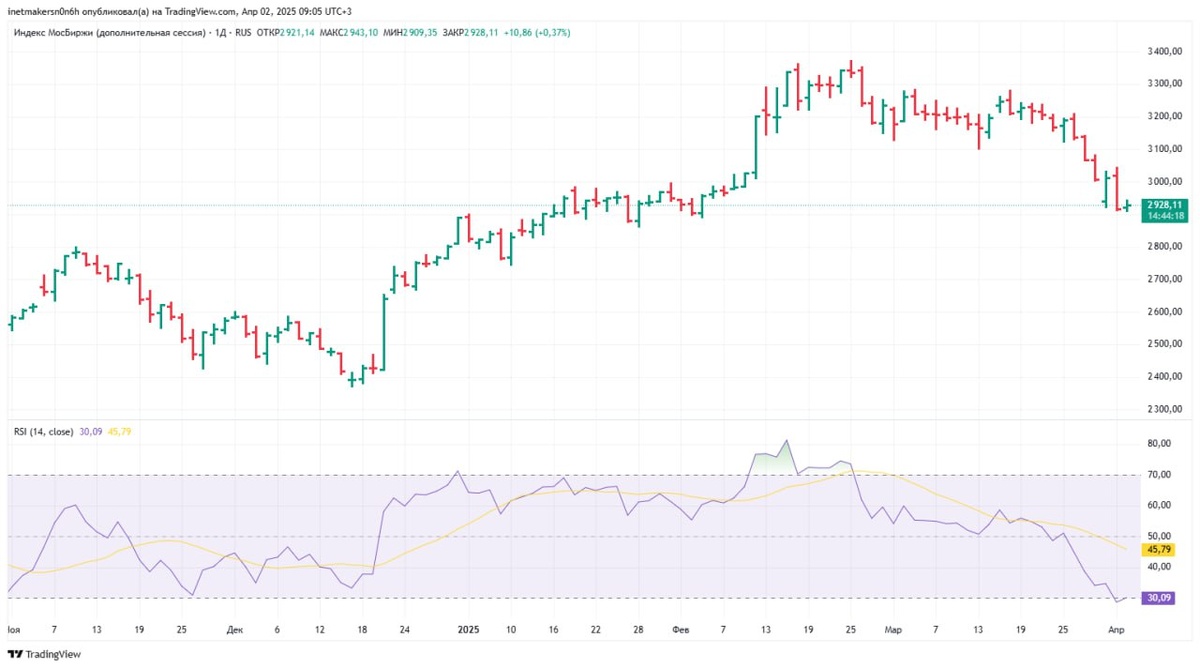
Task: Click the purple 30,09 tag on RSI axis
Action: [1159, 598]
